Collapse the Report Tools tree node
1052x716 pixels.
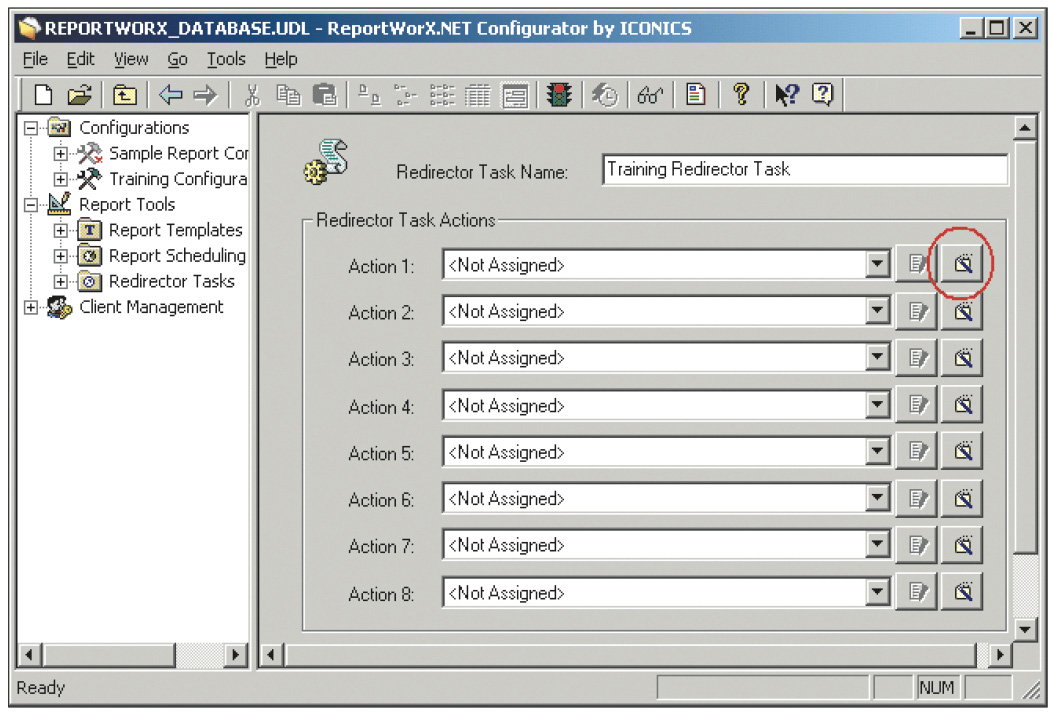31,205
